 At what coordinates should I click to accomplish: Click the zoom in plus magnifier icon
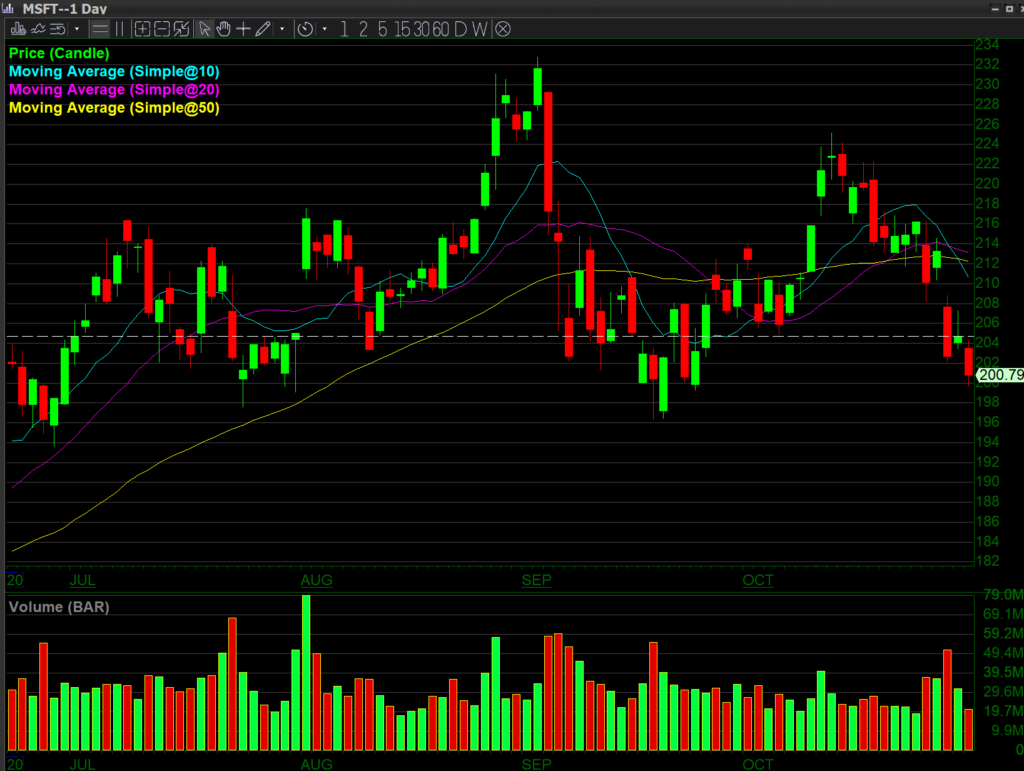(x=143, y=29)
